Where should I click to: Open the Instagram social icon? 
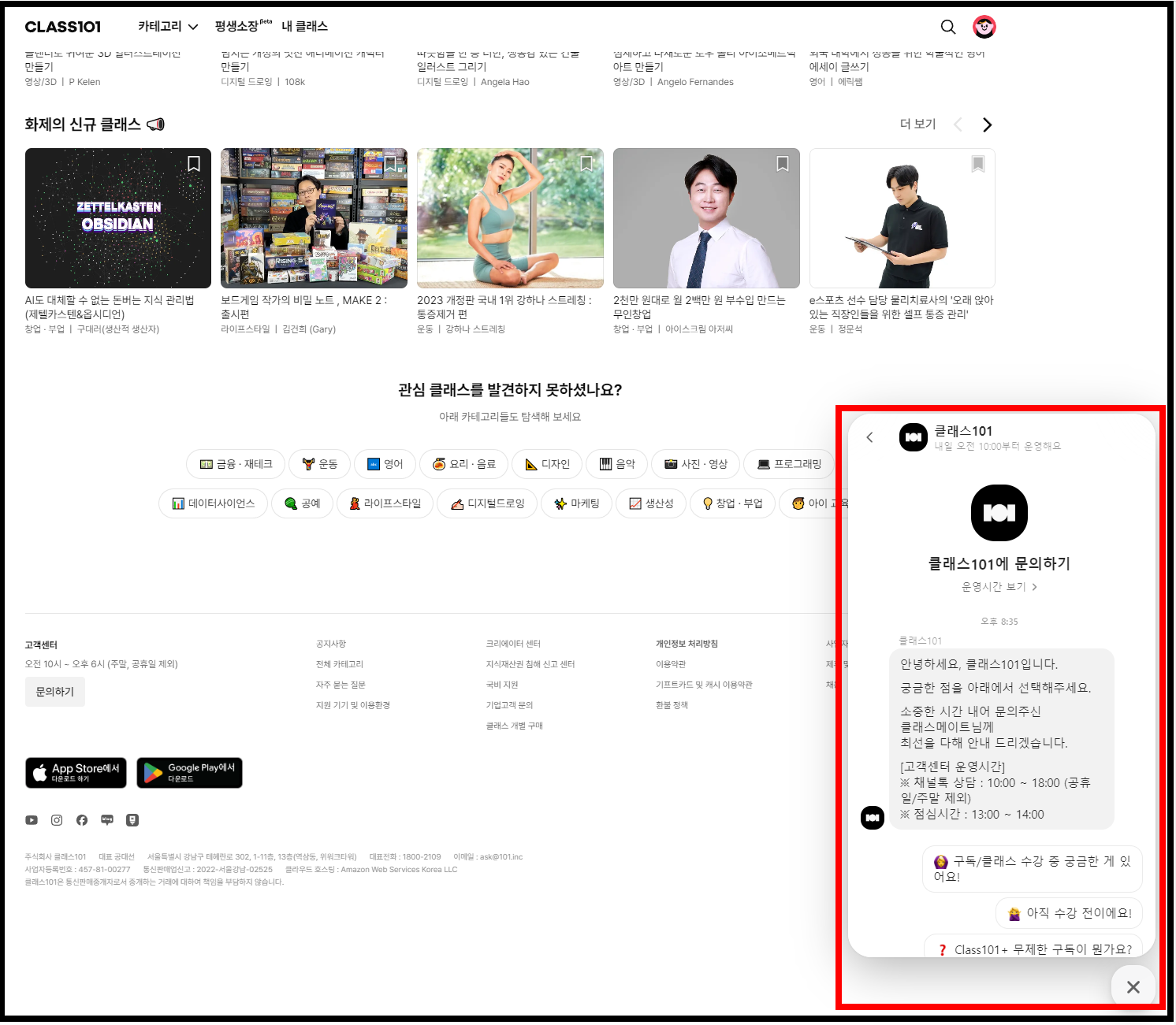coord(57,820)
